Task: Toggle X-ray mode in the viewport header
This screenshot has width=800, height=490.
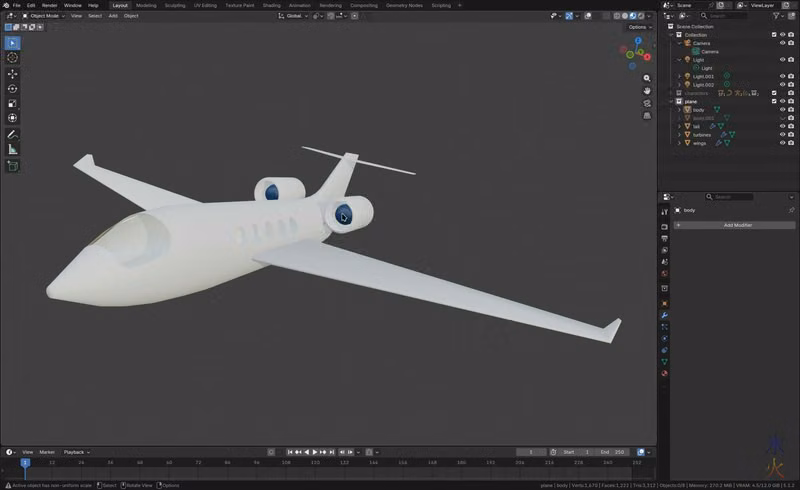Action: [x=607, y=16]
